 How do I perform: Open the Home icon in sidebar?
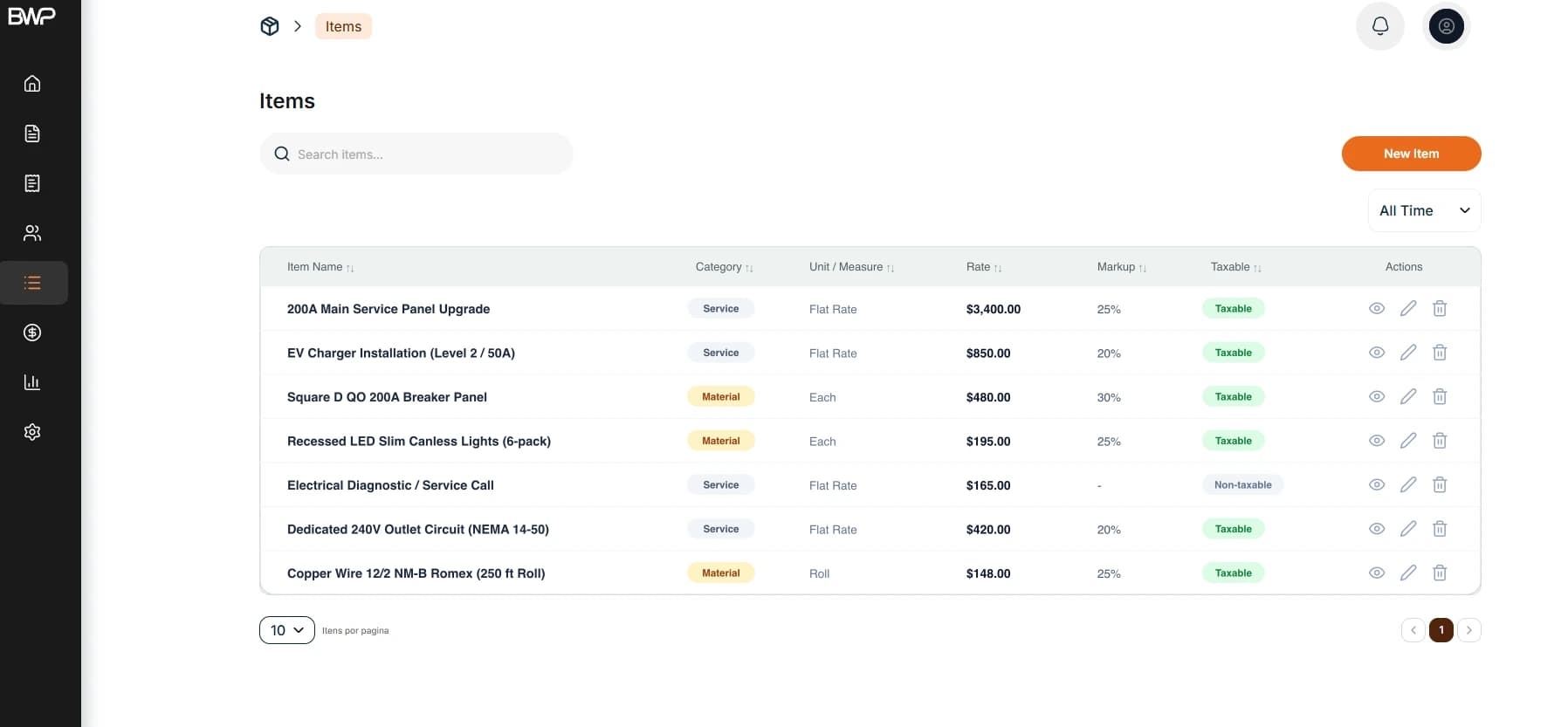pos(32,84)
